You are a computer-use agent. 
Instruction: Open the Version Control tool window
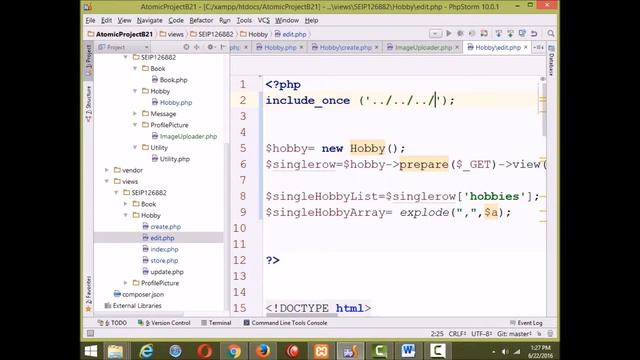point(164,323)
